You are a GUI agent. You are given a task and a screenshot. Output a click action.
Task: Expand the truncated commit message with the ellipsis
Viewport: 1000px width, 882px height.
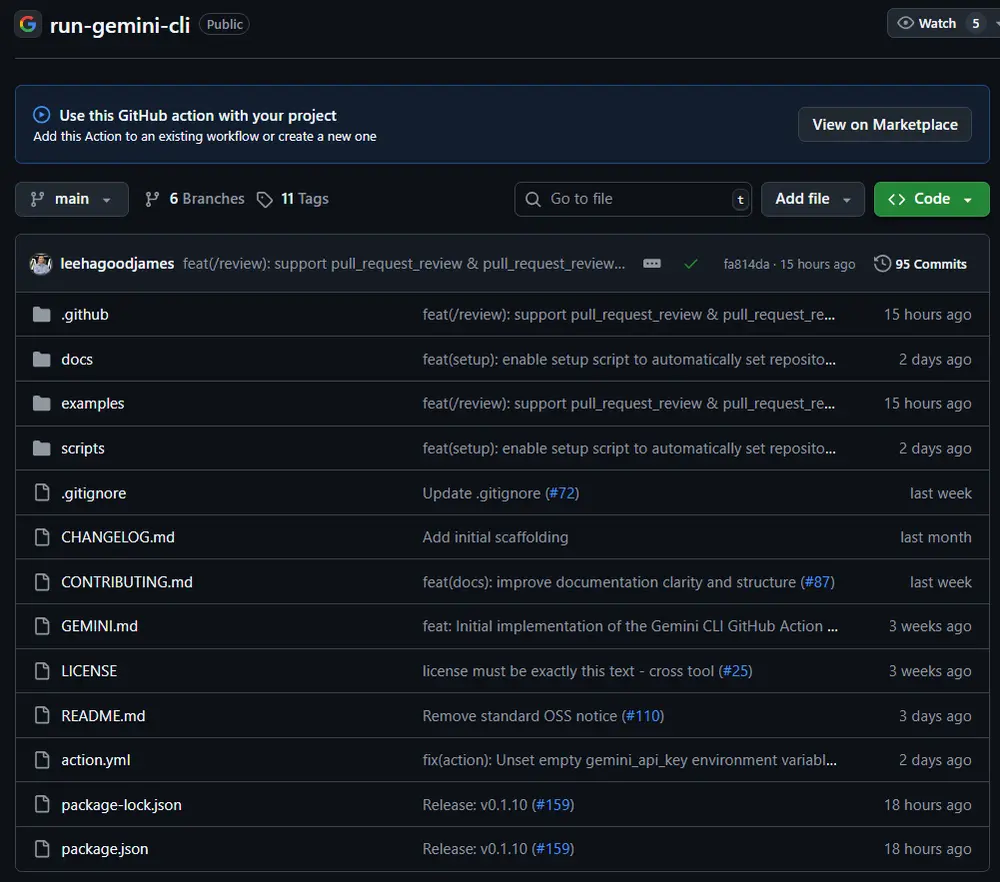click(652, 263)
